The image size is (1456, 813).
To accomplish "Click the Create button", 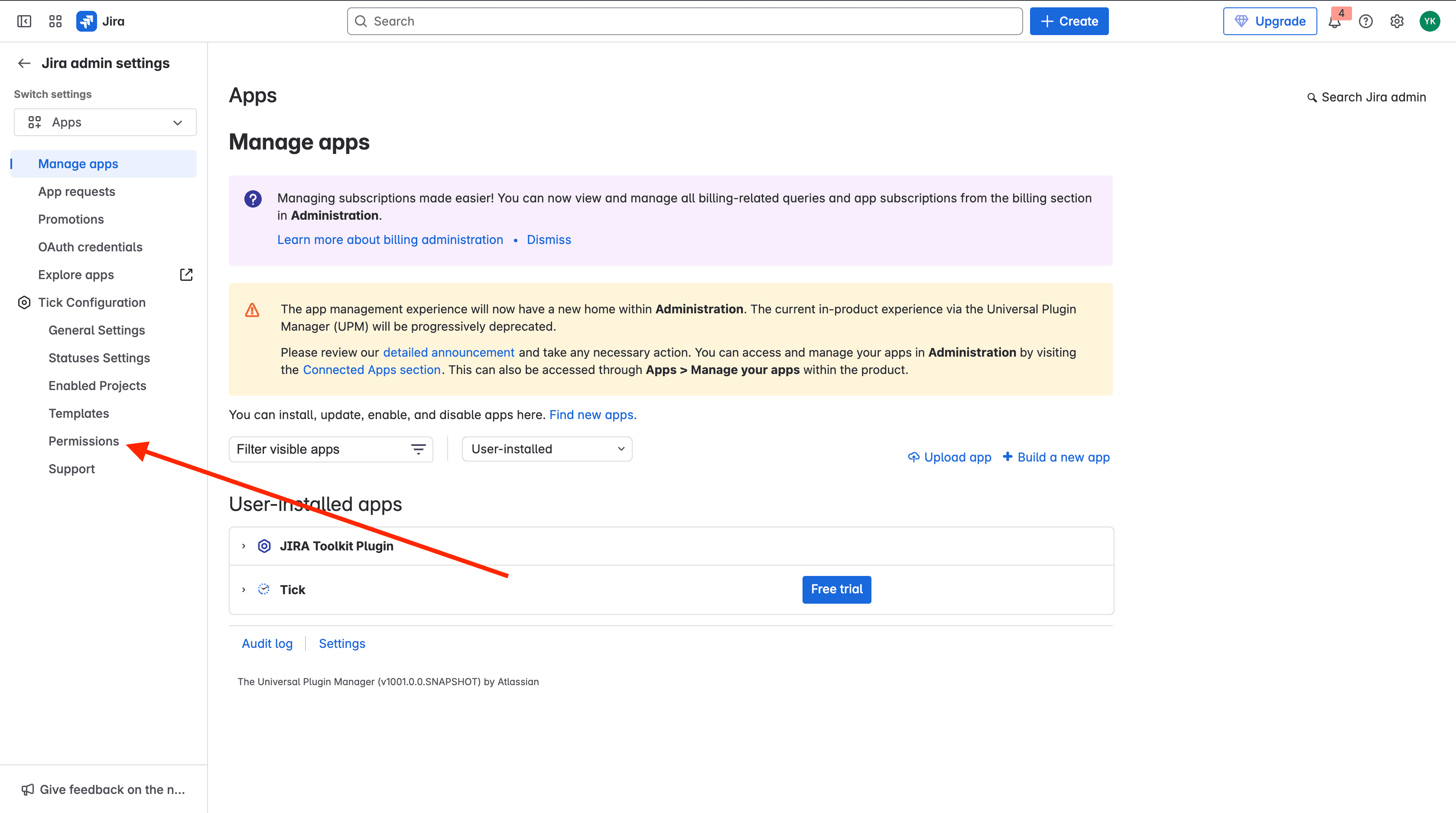I will point(1069,22).
